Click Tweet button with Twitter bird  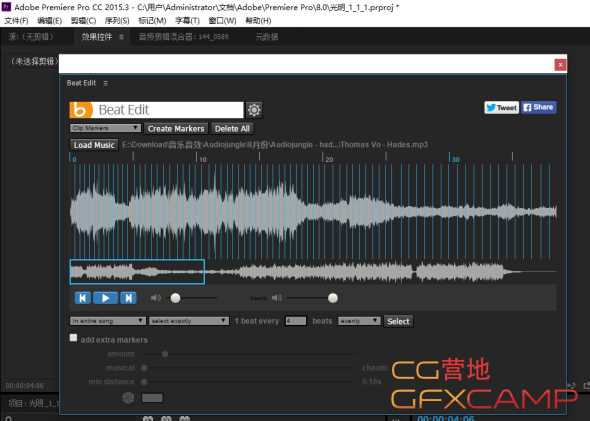(x=501, y=108)
